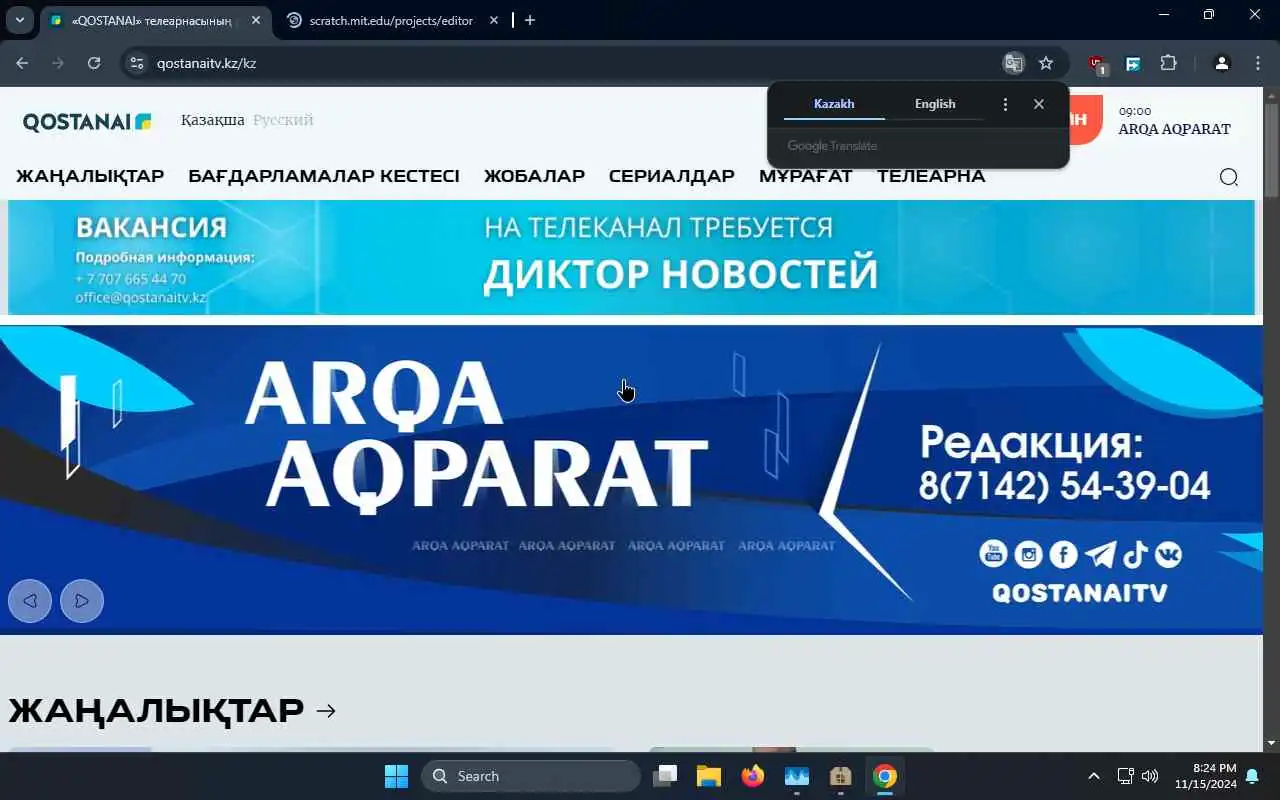This screenshot has height=800, width=1280.
Task: Click the QOSTANAI site logo
Action: [x=87, y=121]
